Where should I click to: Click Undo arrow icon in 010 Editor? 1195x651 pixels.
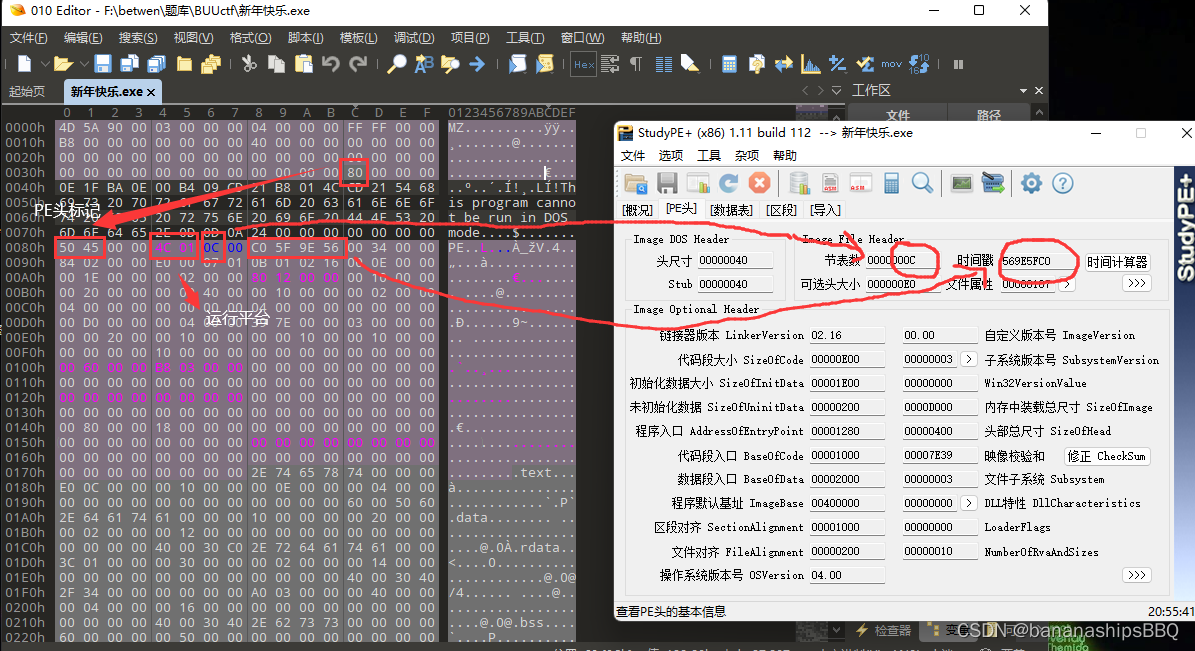(x=331, y=64)
